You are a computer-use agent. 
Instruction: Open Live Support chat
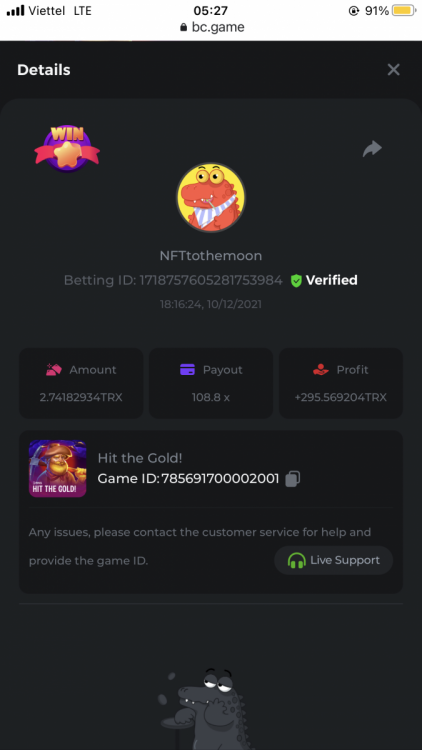pyautogui.click(x=333, y=560)
